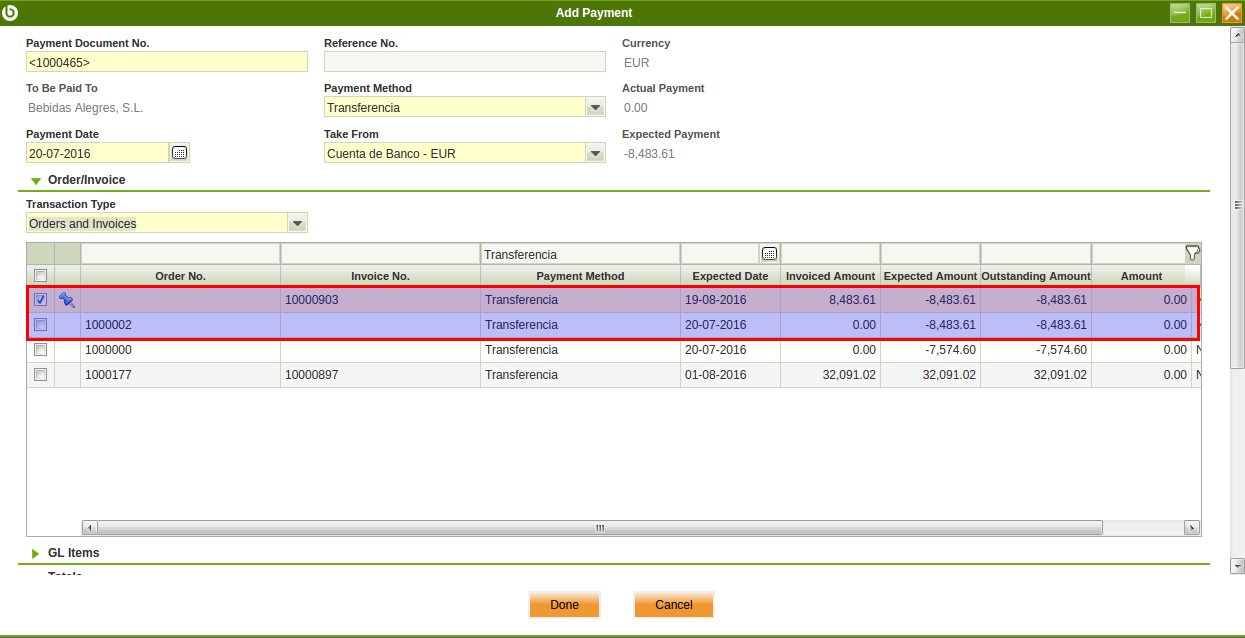Click the Openbravo logo in title bar
This screenshot has width=1245, height=638.
12,13
